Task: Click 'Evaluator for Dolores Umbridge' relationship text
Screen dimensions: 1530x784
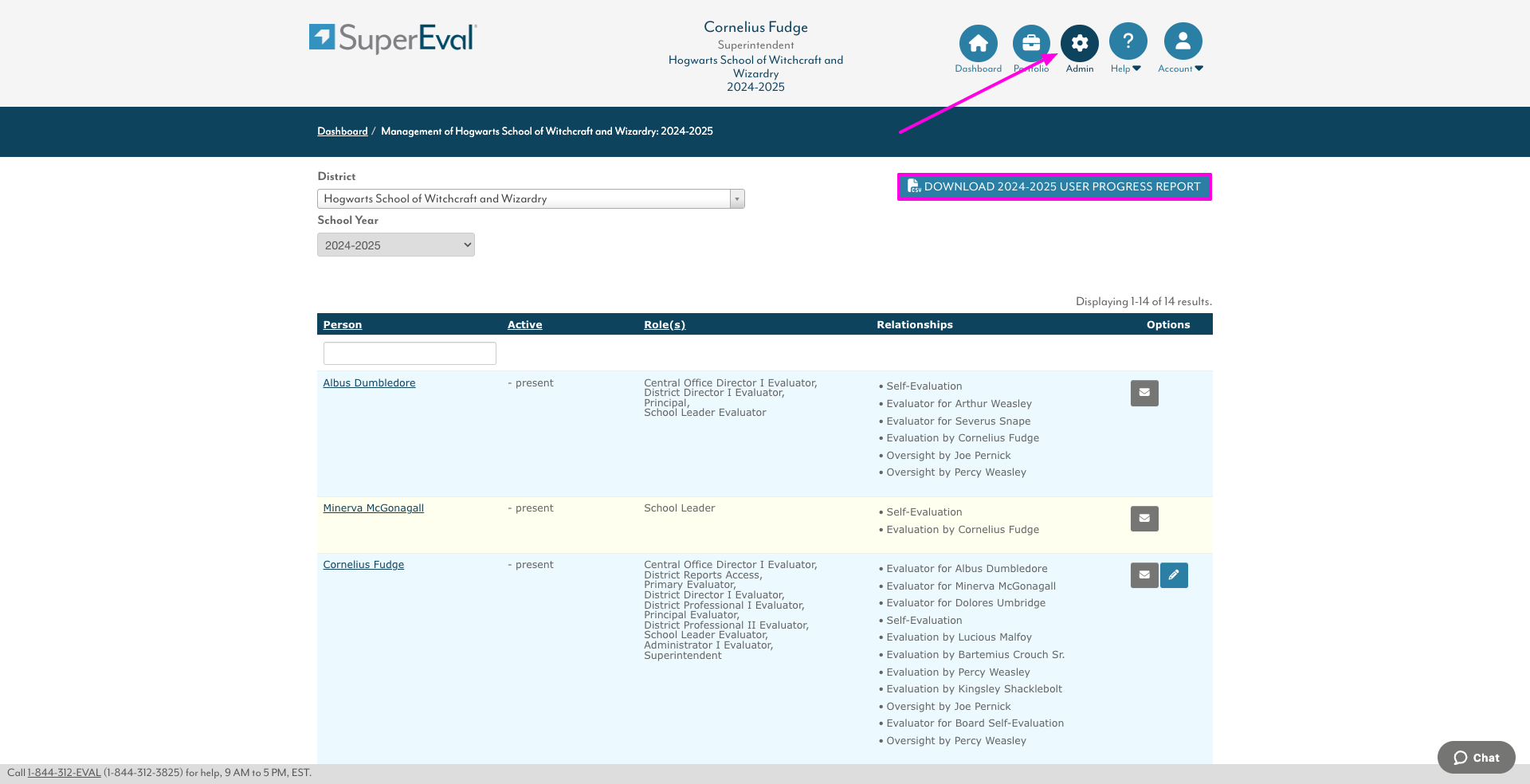Action: (x=966, y=603)
